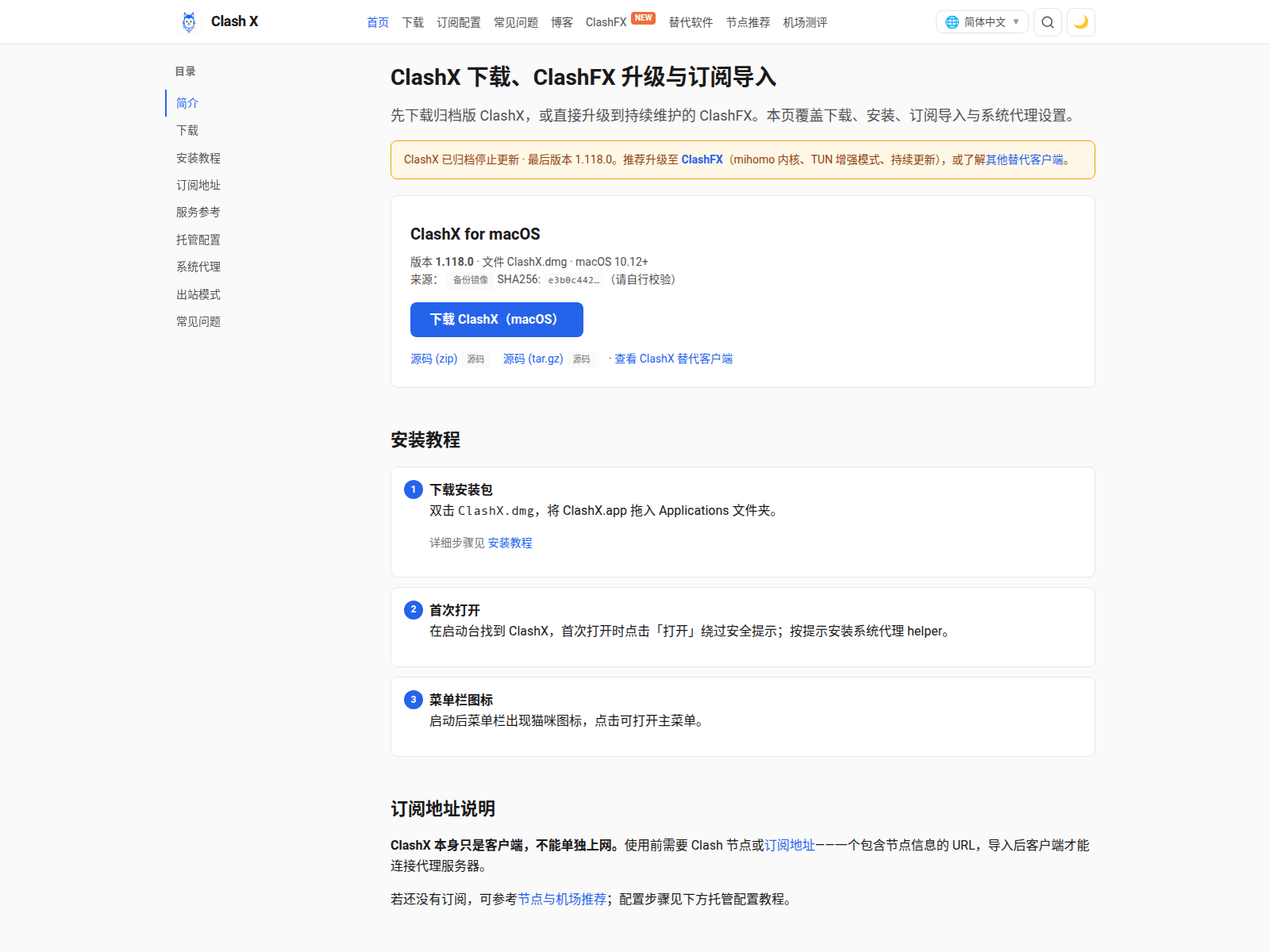Image resolution: width=1270 pixels, height=952 pixels.
Task: Go to 首页 in the top navigation
Action: pyautogui.click(x=378, y=22)
